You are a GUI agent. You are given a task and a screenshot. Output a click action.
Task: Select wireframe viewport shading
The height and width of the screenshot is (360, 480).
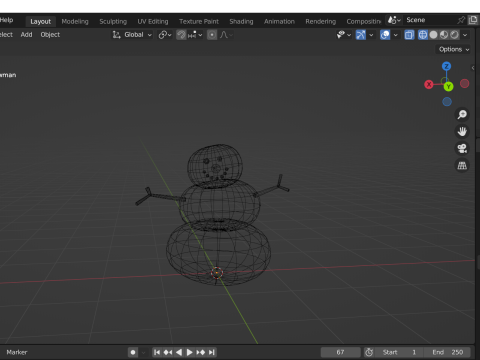423,35
